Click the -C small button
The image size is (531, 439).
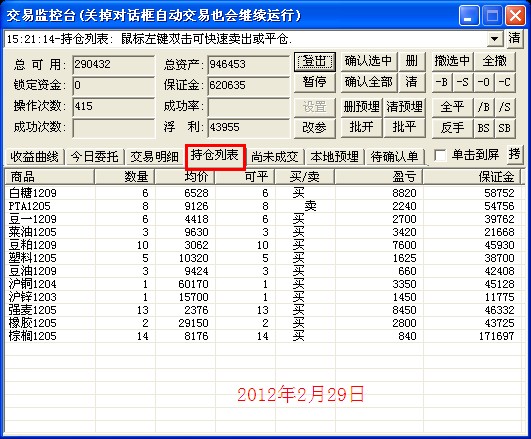coord(505,82)
